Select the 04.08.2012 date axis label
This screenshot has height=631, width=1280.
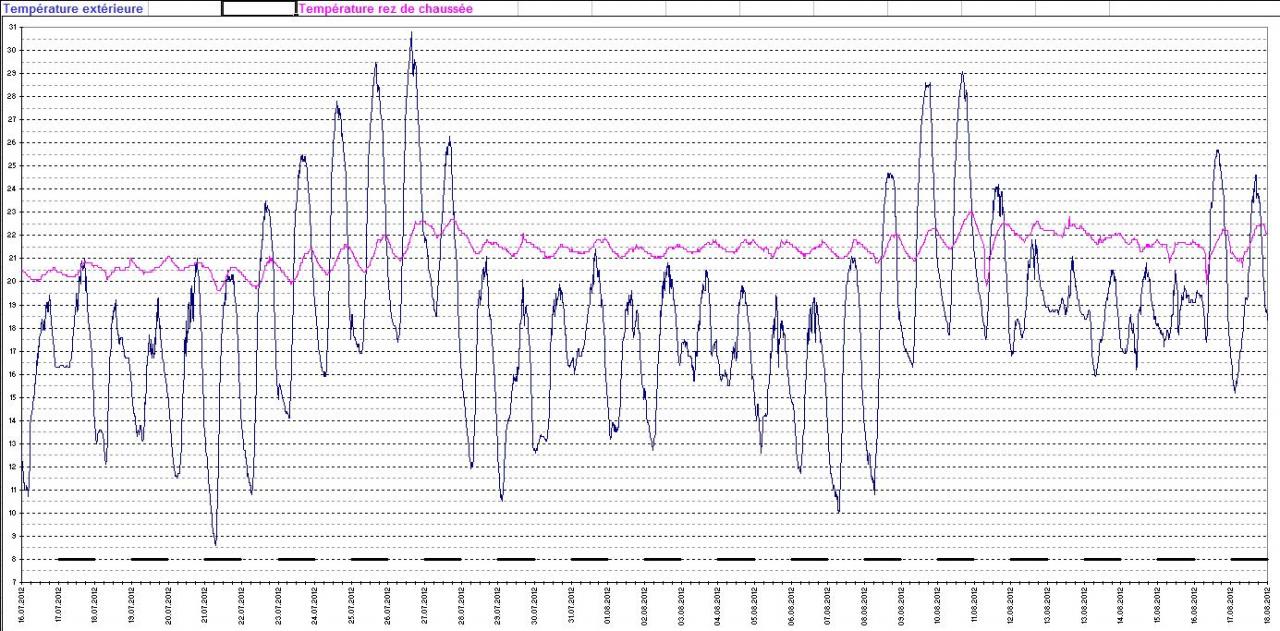[718, 607]
